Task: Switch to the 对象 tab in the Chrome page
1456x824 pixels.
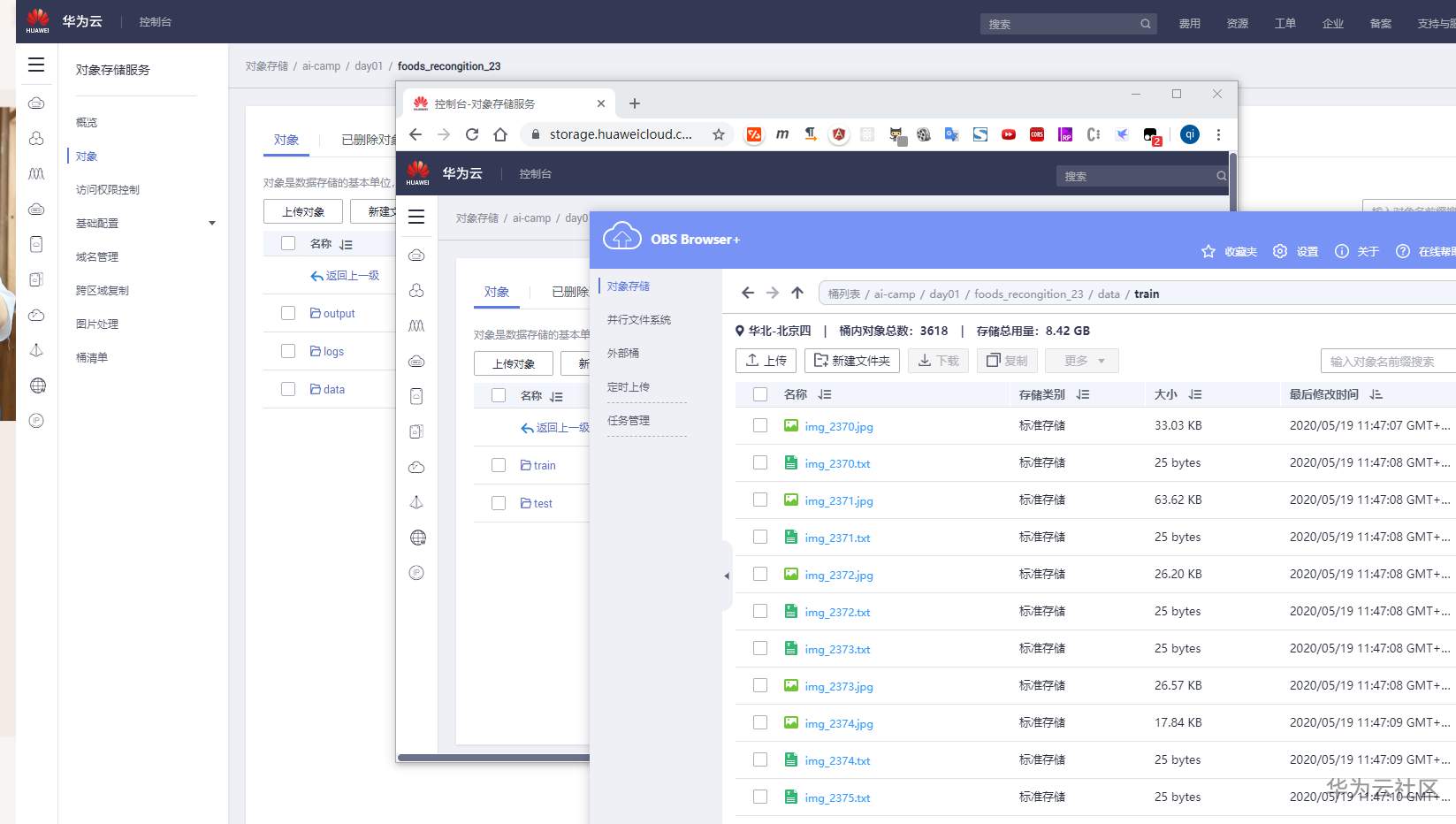Action: point(497,292)
